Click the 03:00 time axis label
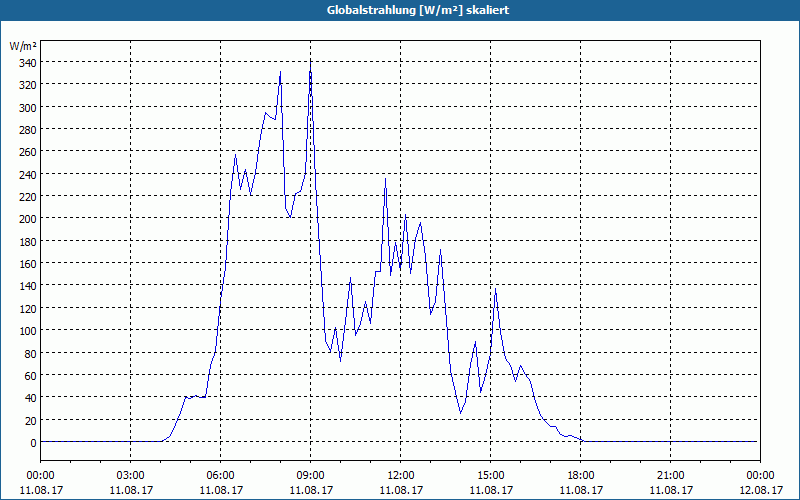 coord(131,476)
